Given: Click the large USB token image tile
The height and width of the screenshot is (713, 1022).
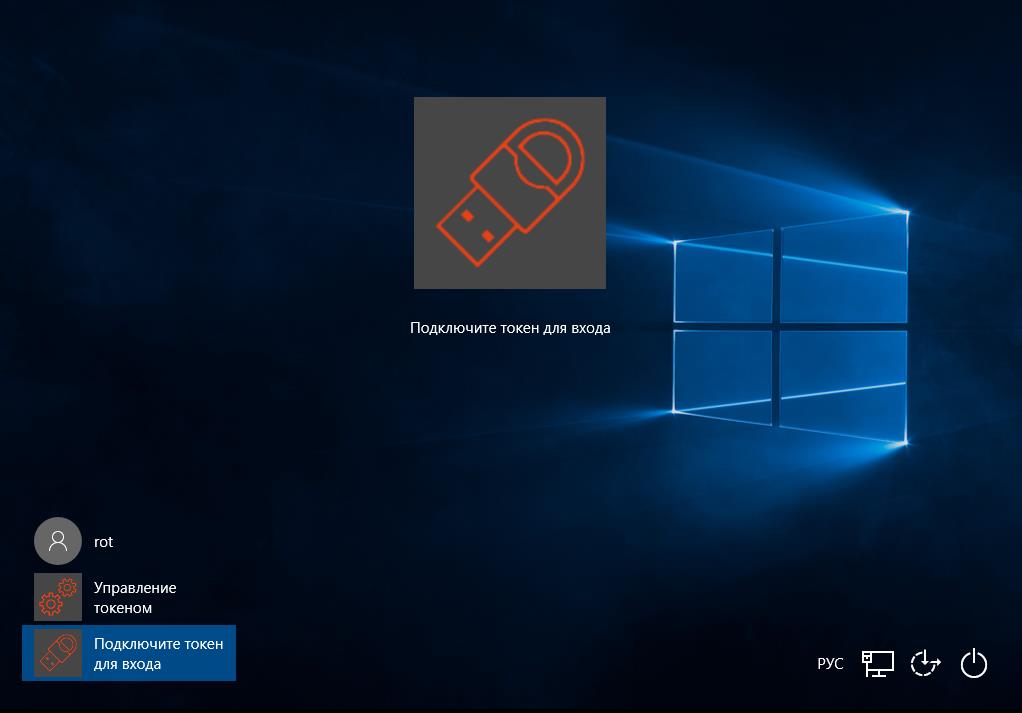Looking at the screenshot, I should [x=510, y=193].
